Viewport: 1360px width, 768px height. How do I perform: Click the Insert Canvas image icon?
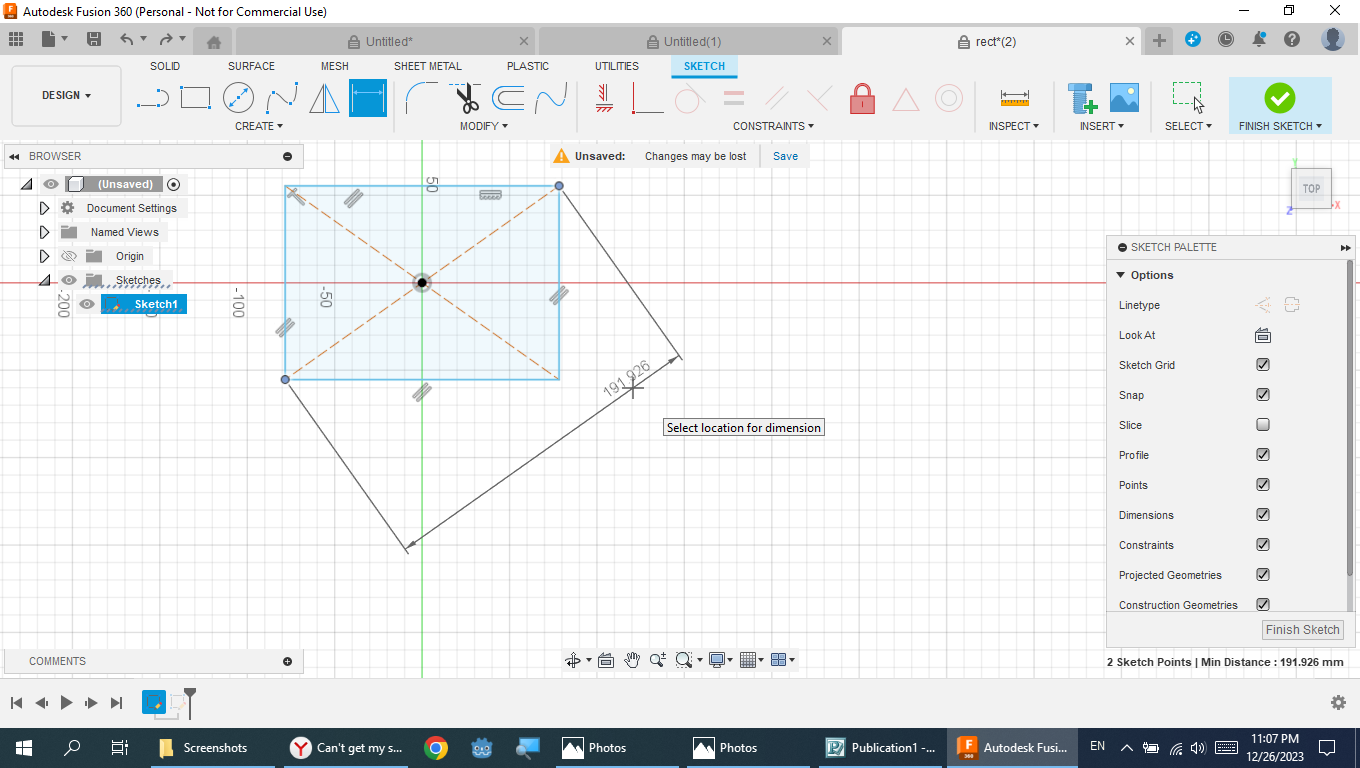tap(1125, 98)
